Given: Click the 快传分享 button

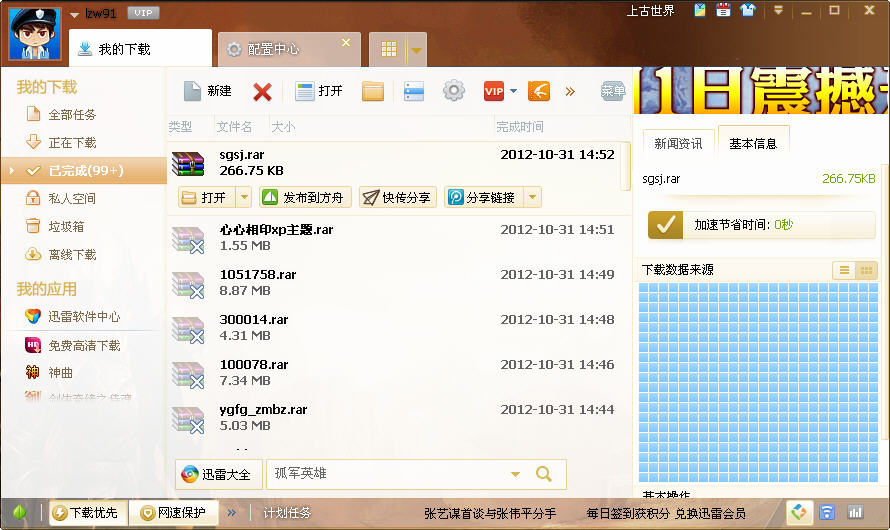Looking at the screenshot, I should point(398,197).
